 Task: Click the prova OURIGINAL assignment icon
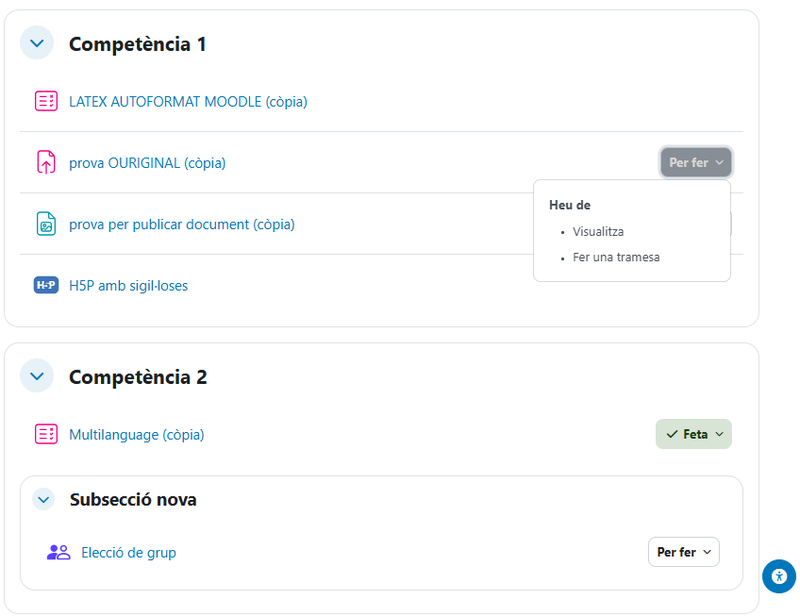pyautogui.click(x=46, y=162)
